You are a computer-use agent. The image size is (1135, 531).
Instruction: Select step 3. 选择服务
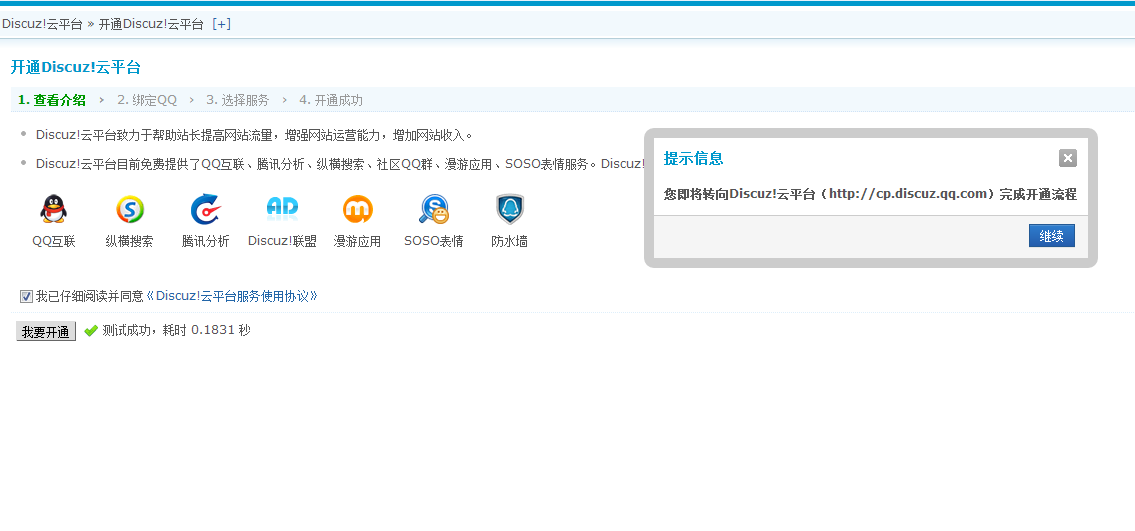point(237,101)
